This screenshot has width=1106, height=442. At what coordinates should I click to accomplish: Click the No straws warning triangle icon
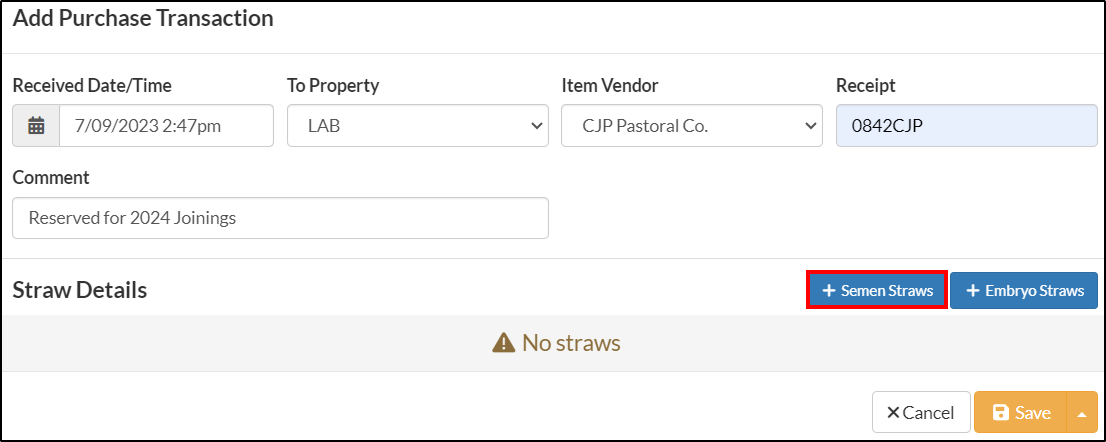pyautogui.click(x=504, y=343)
